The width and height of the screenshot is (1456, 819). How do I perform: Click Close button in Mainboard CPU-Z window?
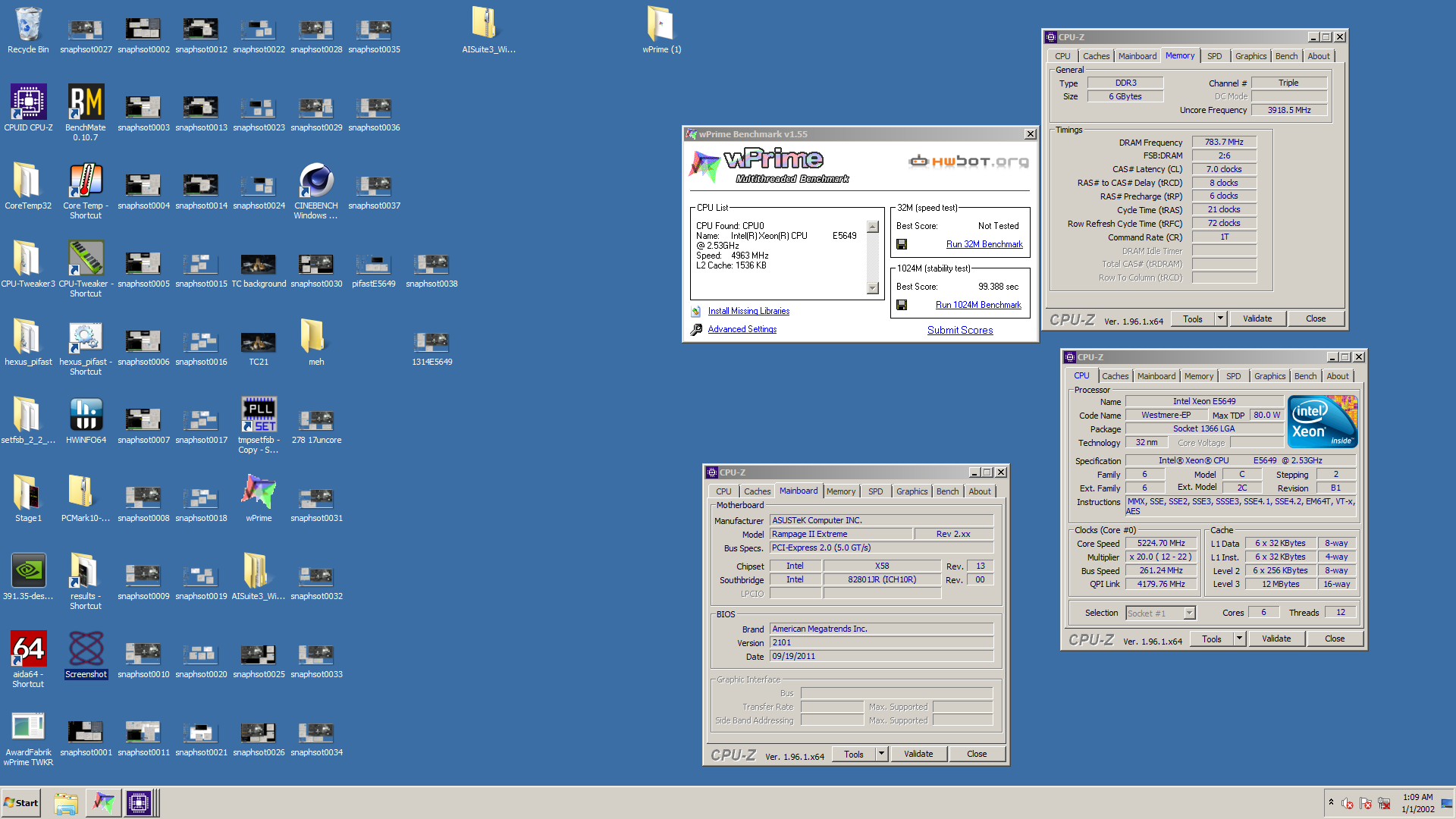click(977, 754)
